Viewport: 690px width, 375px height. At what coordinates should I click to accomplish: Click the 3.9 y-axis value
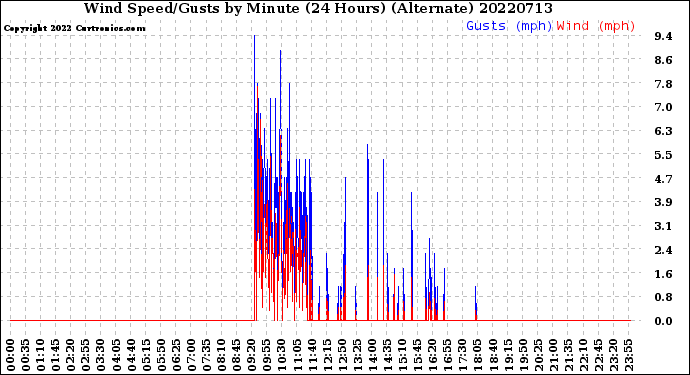pyautogui.click(x=663, y=202)
